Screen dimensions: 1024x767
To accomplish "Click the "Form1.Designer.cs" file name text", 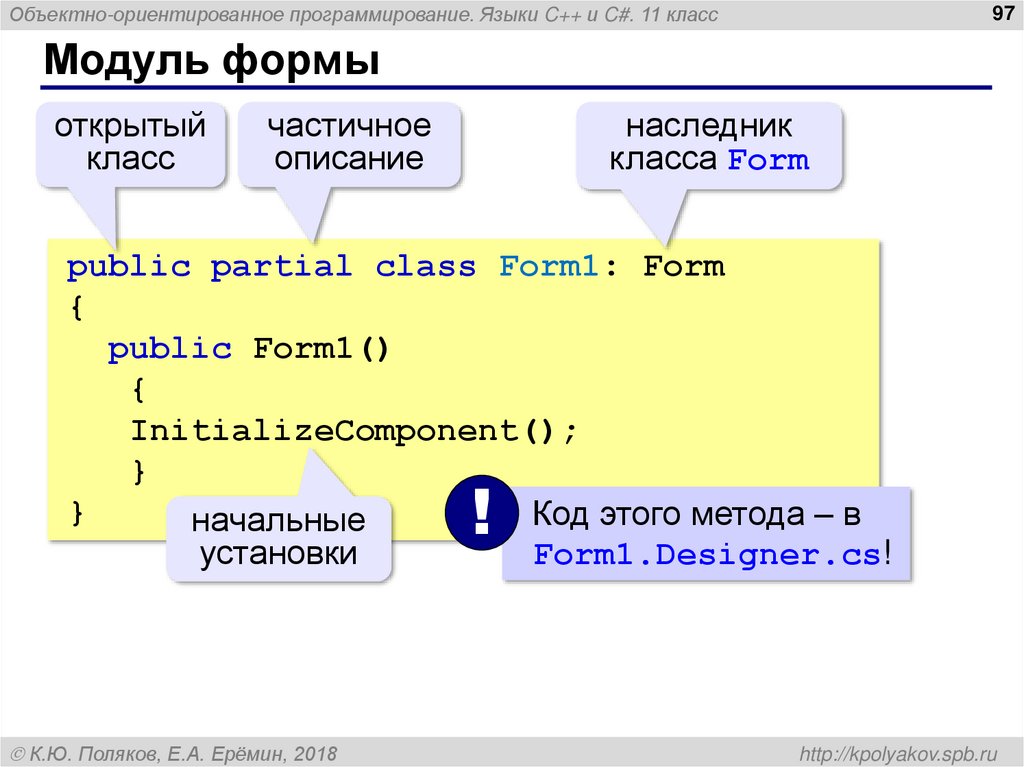I will coord(707,555).
